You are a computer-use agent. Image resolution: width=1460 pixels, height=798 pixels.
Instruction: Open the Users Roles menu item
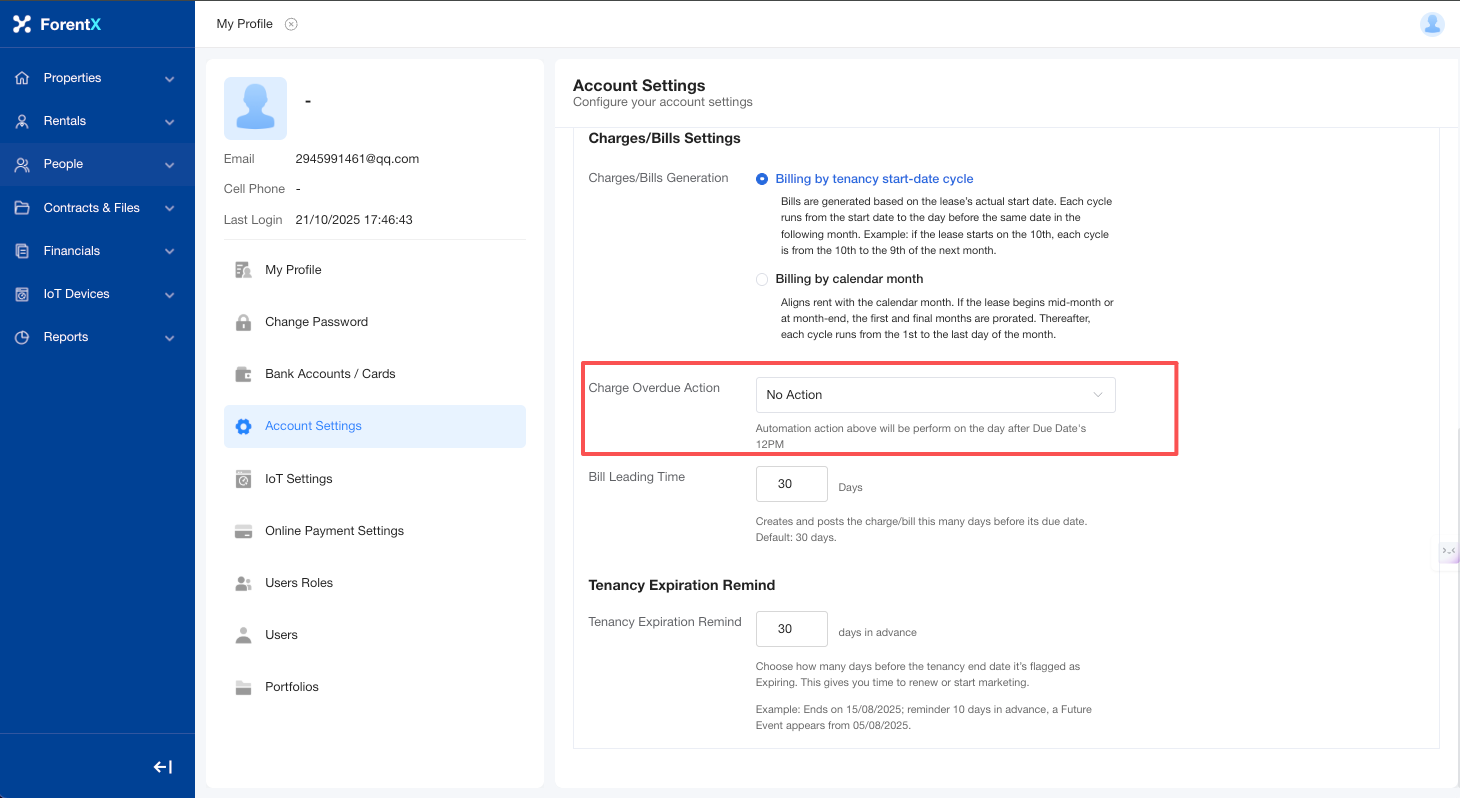[x=298, y=583]
